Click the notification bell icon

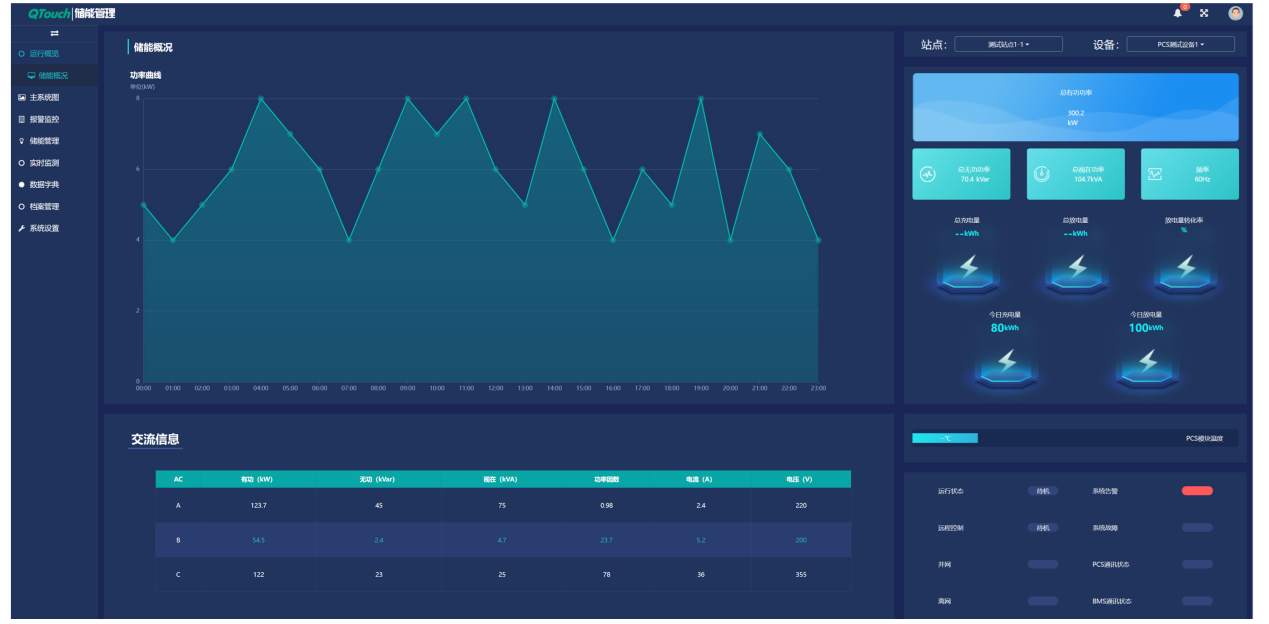click(x=1177, y=13)
